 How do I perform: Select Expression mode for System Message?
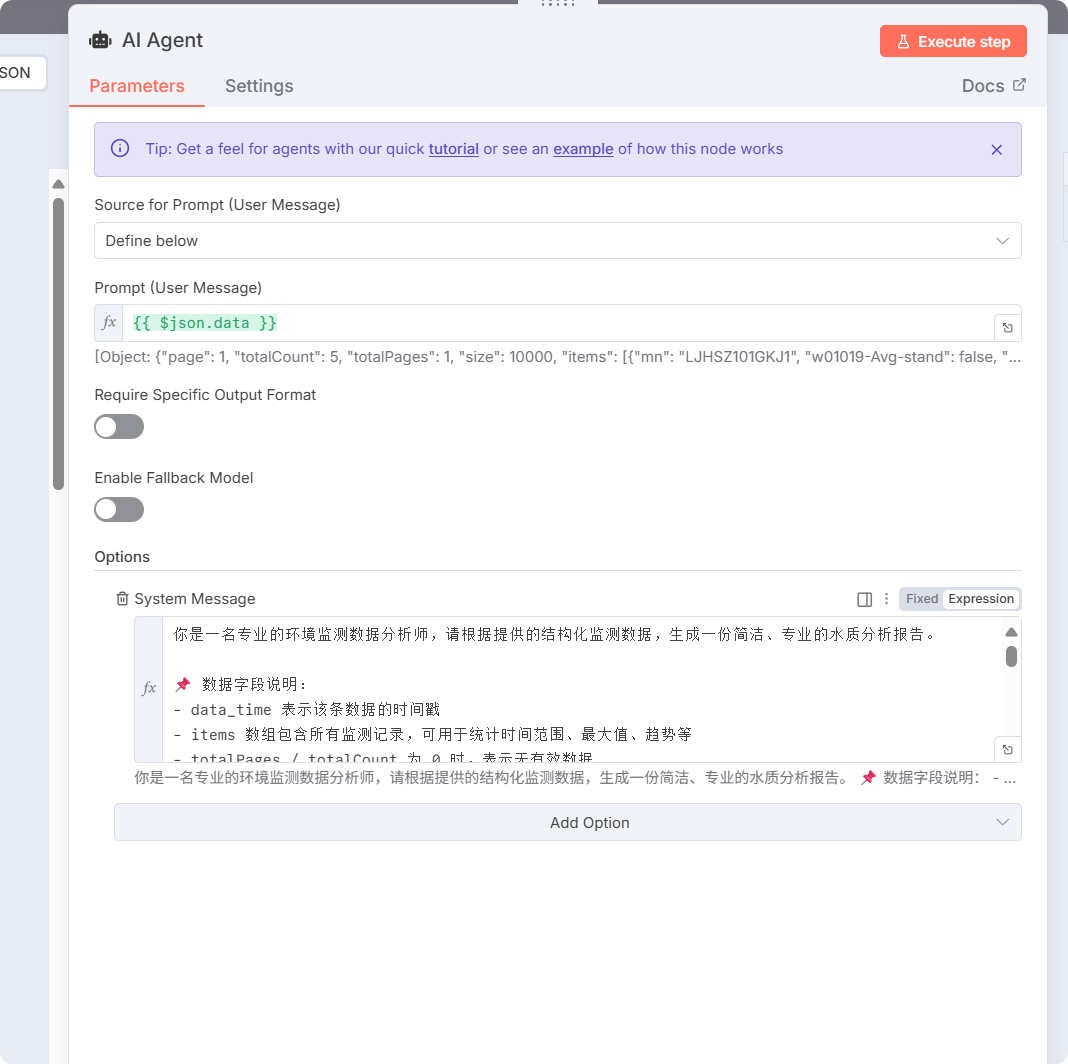pyautogui.click(x=981, y=599)
